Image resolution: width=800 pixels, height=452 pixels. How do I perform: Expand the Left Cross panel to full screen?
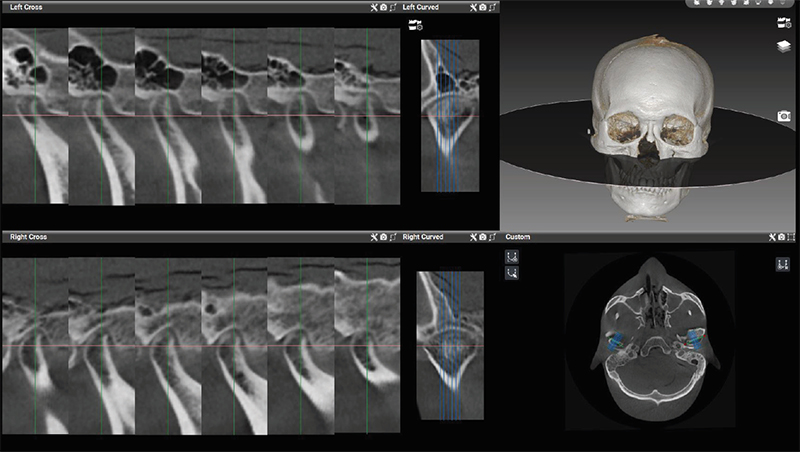(x=393, y=7)
